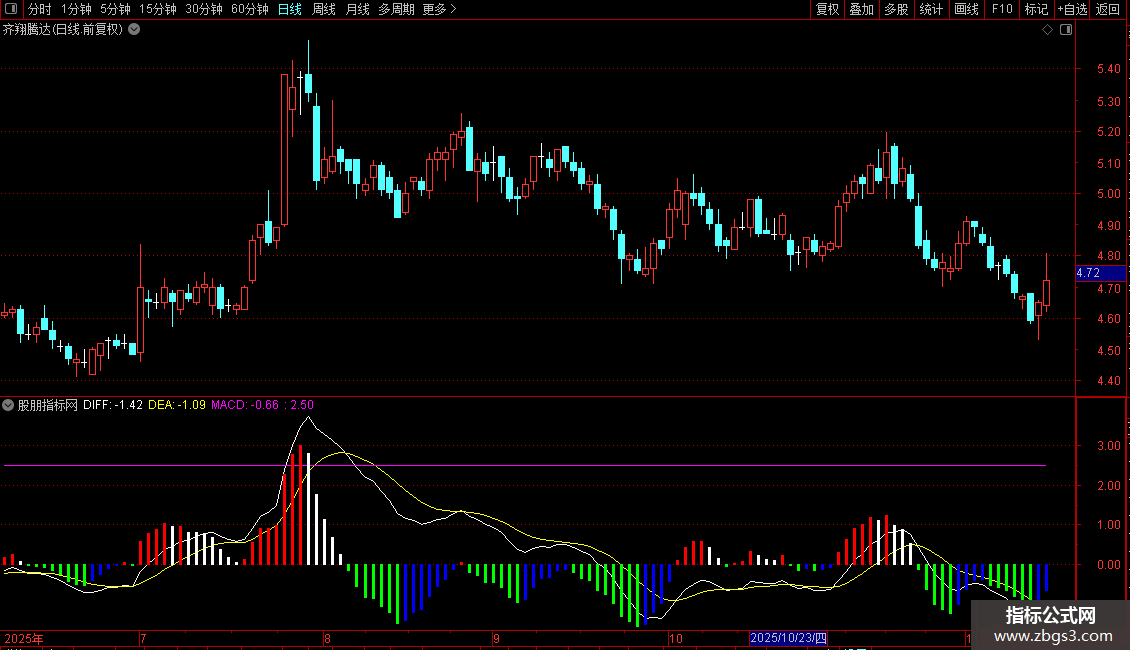Expand dropdown next to 齐翔腾达 title

point(134,30)
